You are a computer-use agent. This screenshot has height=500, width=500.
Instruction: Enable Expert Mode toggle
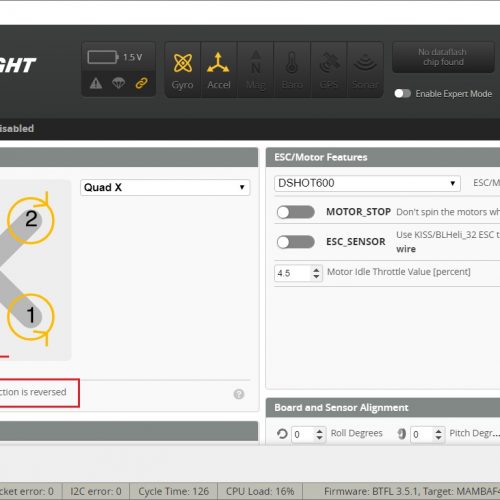point(402,94)
